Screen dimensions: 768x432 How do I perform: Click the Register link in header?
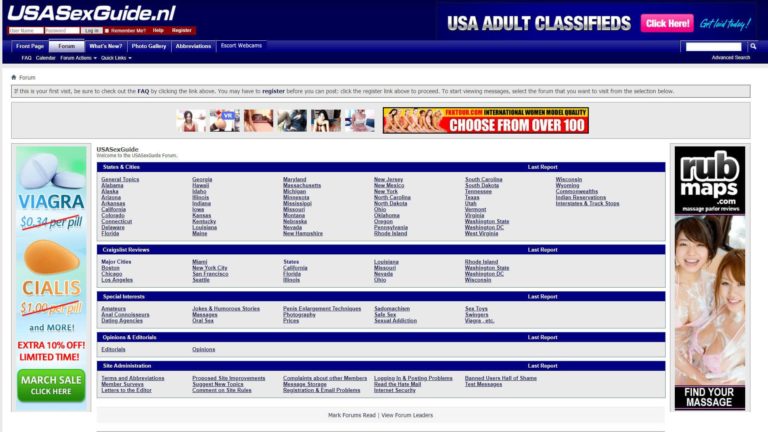click(181, 30)
